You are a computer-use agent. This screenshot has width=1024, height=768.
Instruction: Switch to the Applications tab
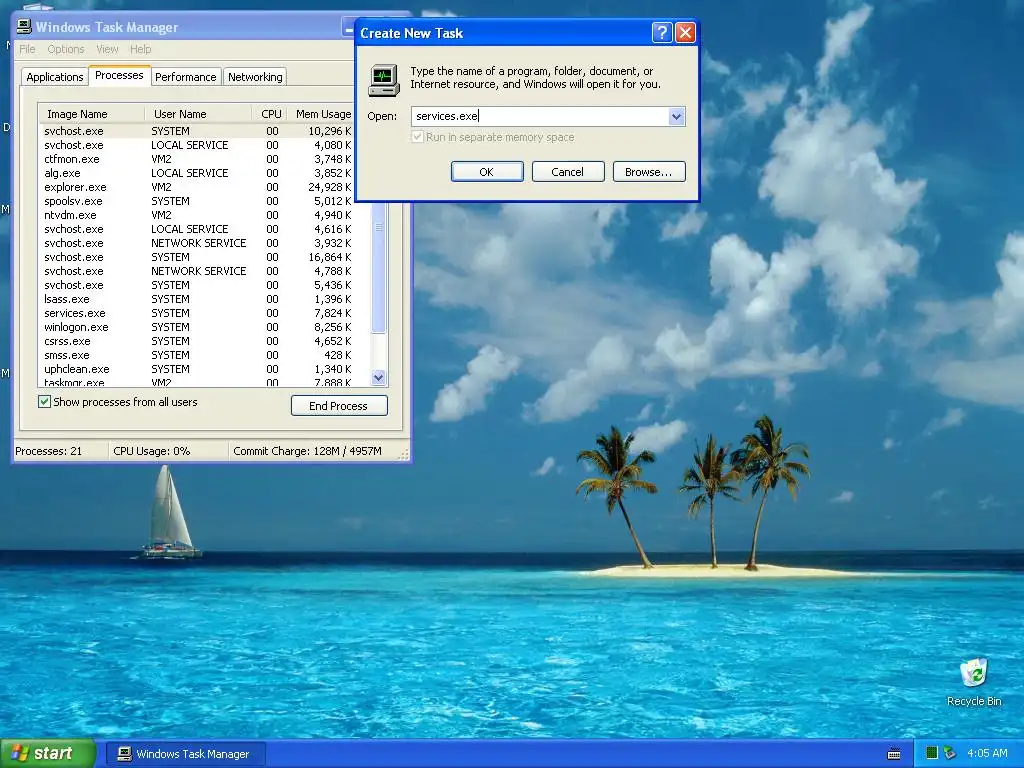coord(55,77)
